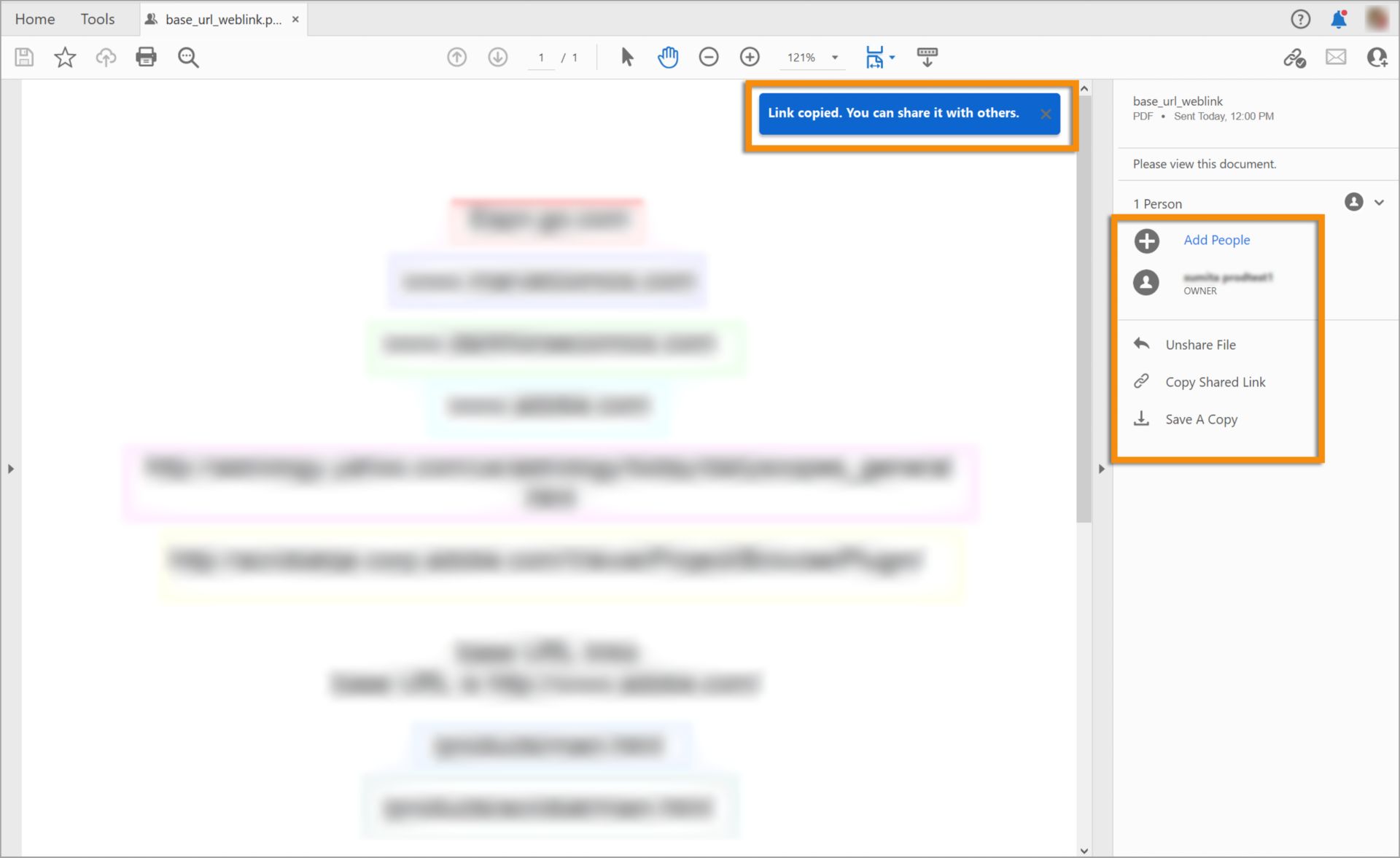Dismiss the Link copied notification
This screenshot has width=1400, height=858.
click(x=1045, y=114)
